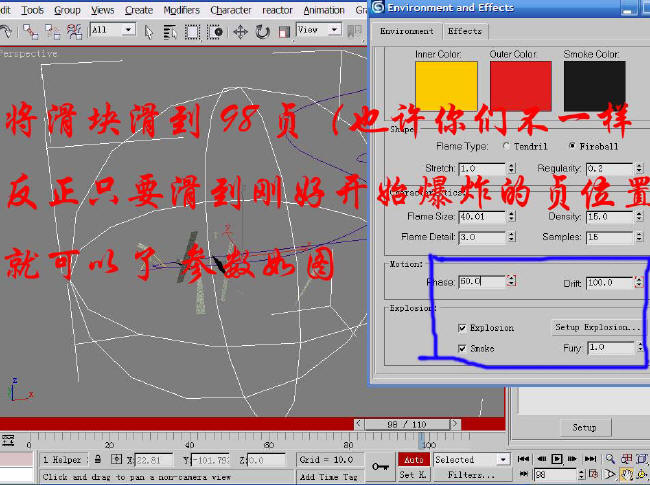
Task: Open the Create menu
Action: pyautogui.click(x=139, y=10)
